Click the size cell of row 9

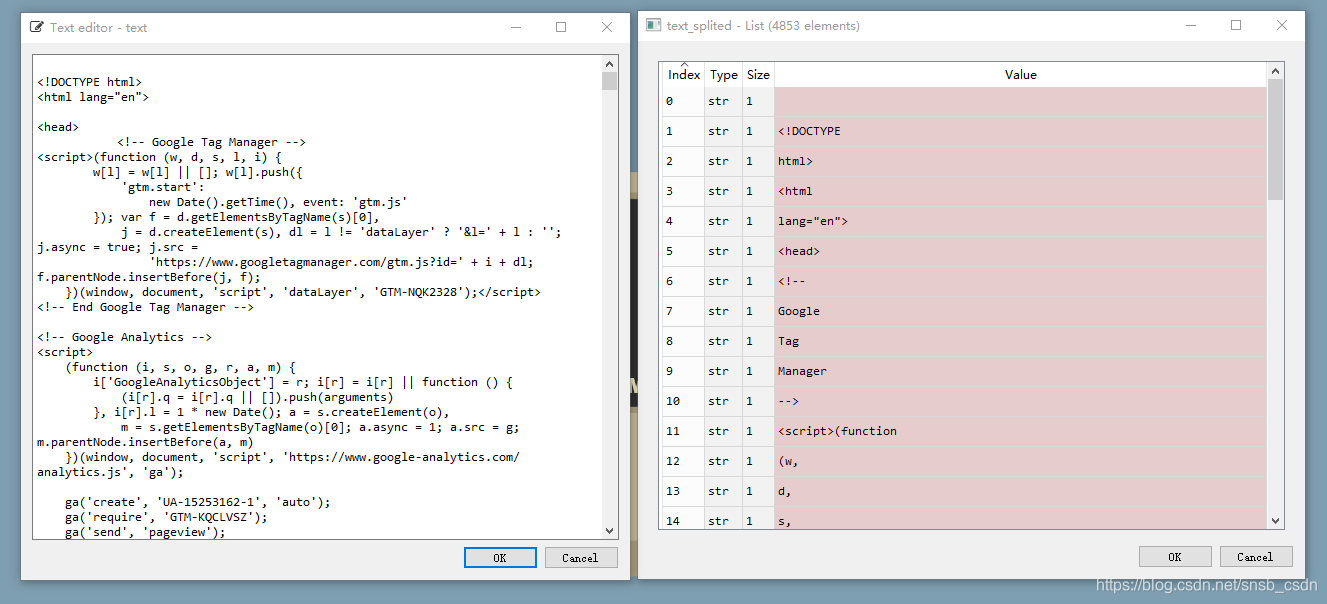pos(758,371)
